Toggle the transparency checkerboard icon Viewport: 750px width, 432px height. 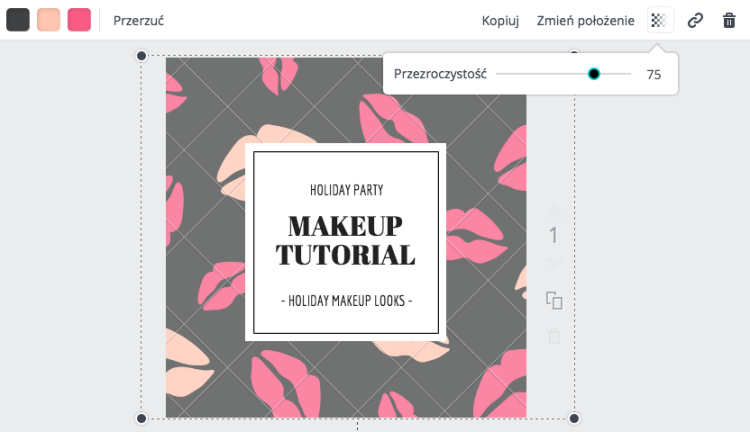(x=660, y=20)
